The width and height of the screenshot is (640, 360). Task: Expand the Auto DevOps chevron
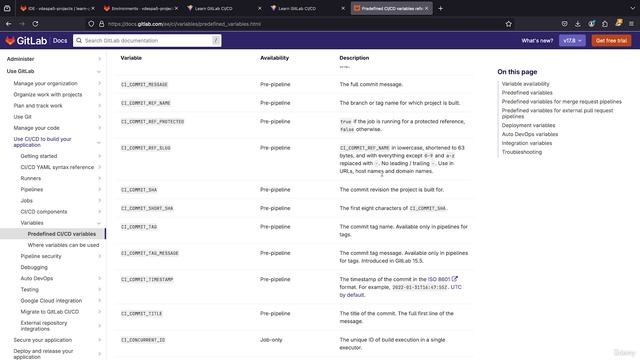coord(99,278)
